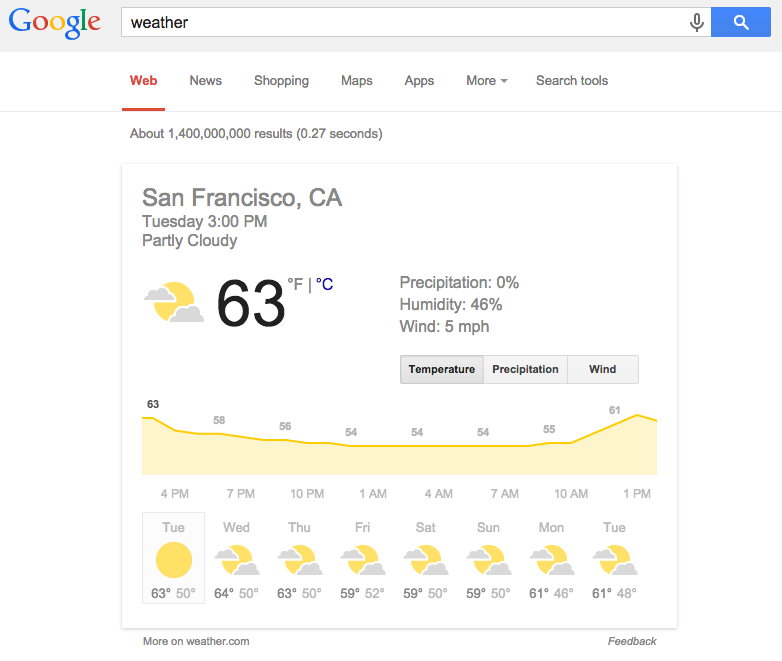The width and height of the screenshot is (782, 661).
Task: Switch chart to Precipitation view
Action: (x=525, y=369)
